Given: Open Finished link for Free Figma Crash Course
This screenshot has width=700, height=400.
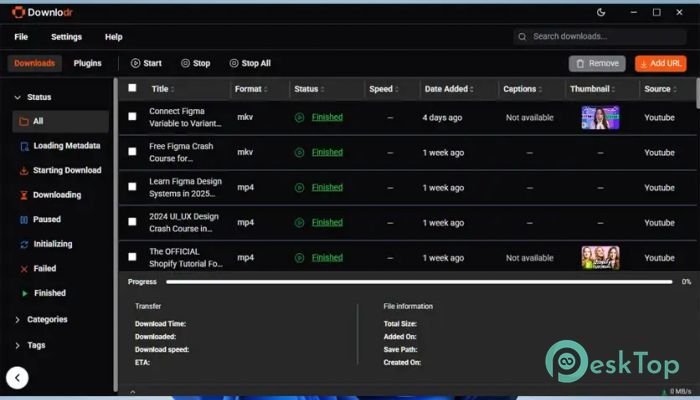Looking at the screenshot, I should click(x=327, y=153).
